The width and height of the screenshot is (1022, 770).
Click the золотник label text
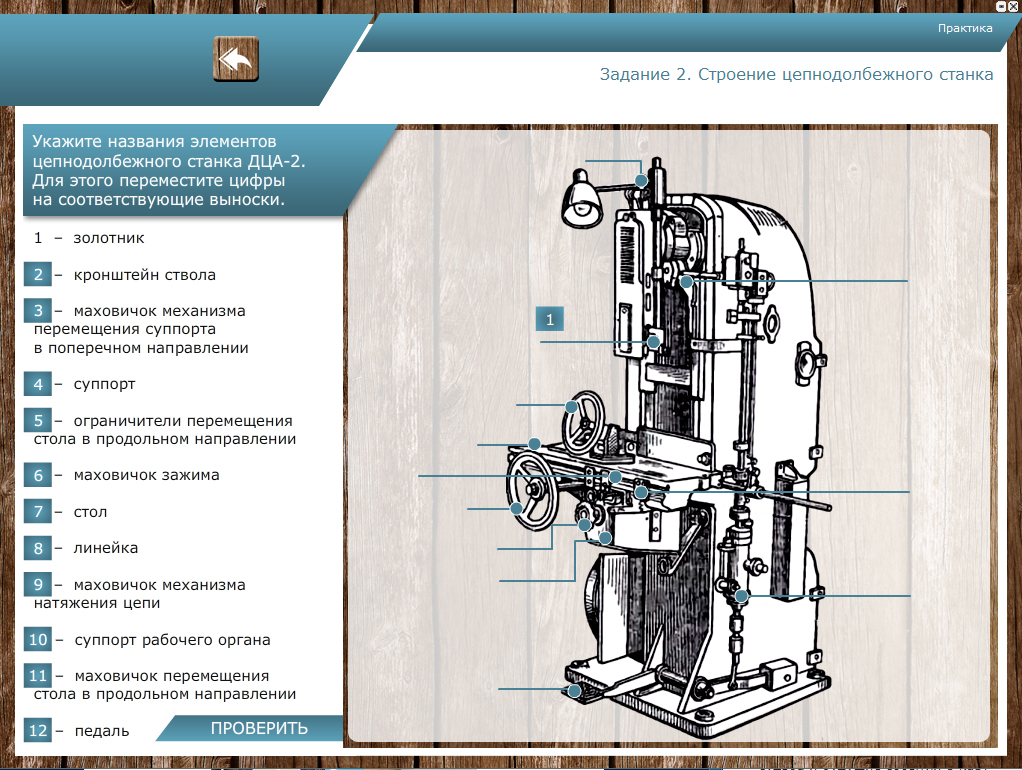108,238
